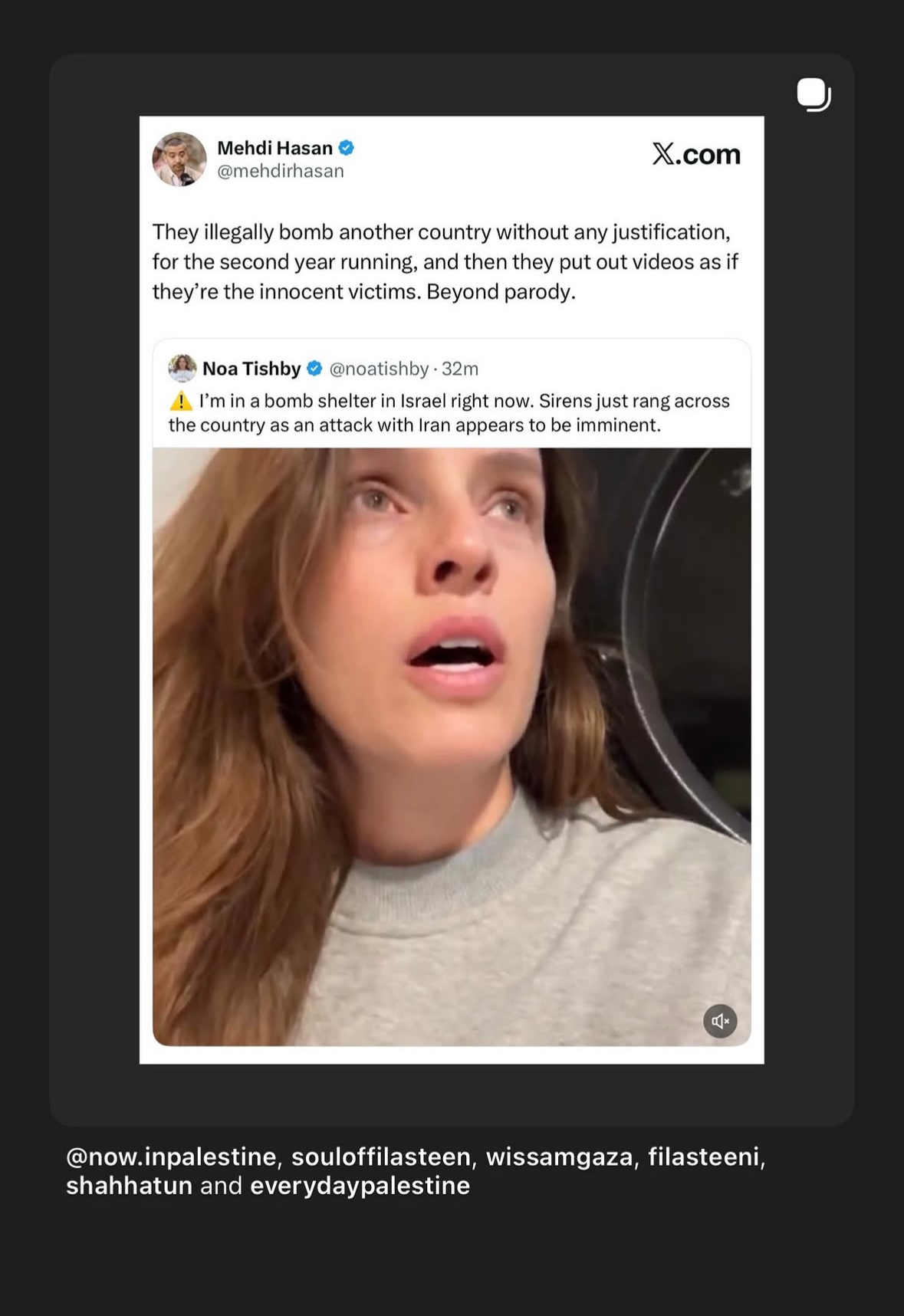This screenshot has height=1316, width=904.
Task: Click the 32m timestamp on quoted tweet
Action: pos(460,369)
